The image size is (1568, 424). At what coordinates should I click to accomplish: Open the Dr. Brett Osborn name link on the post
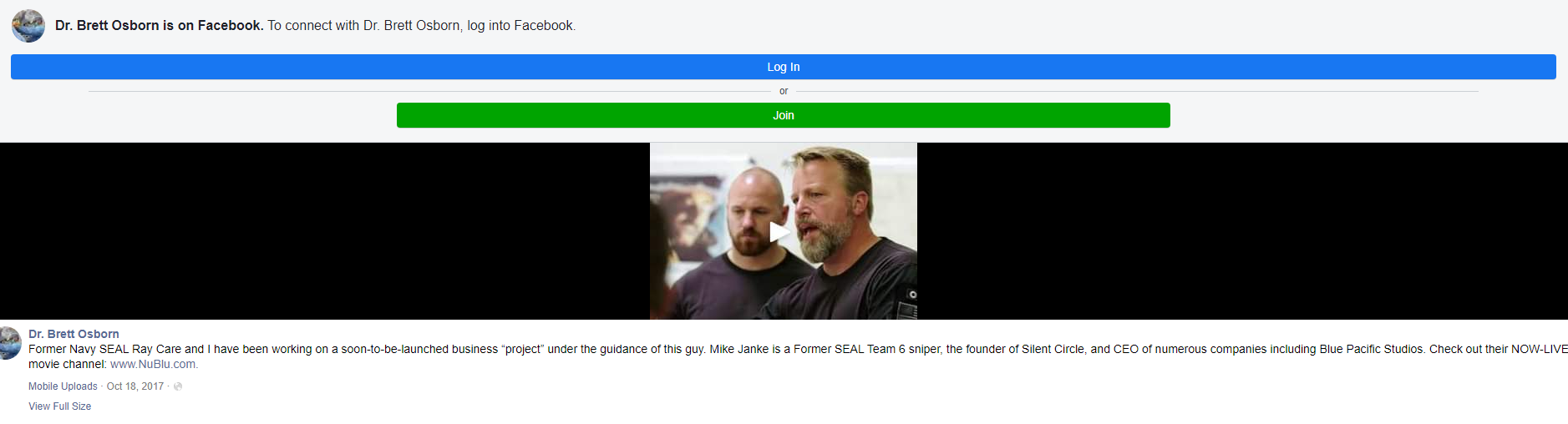[x=74, y=334]
